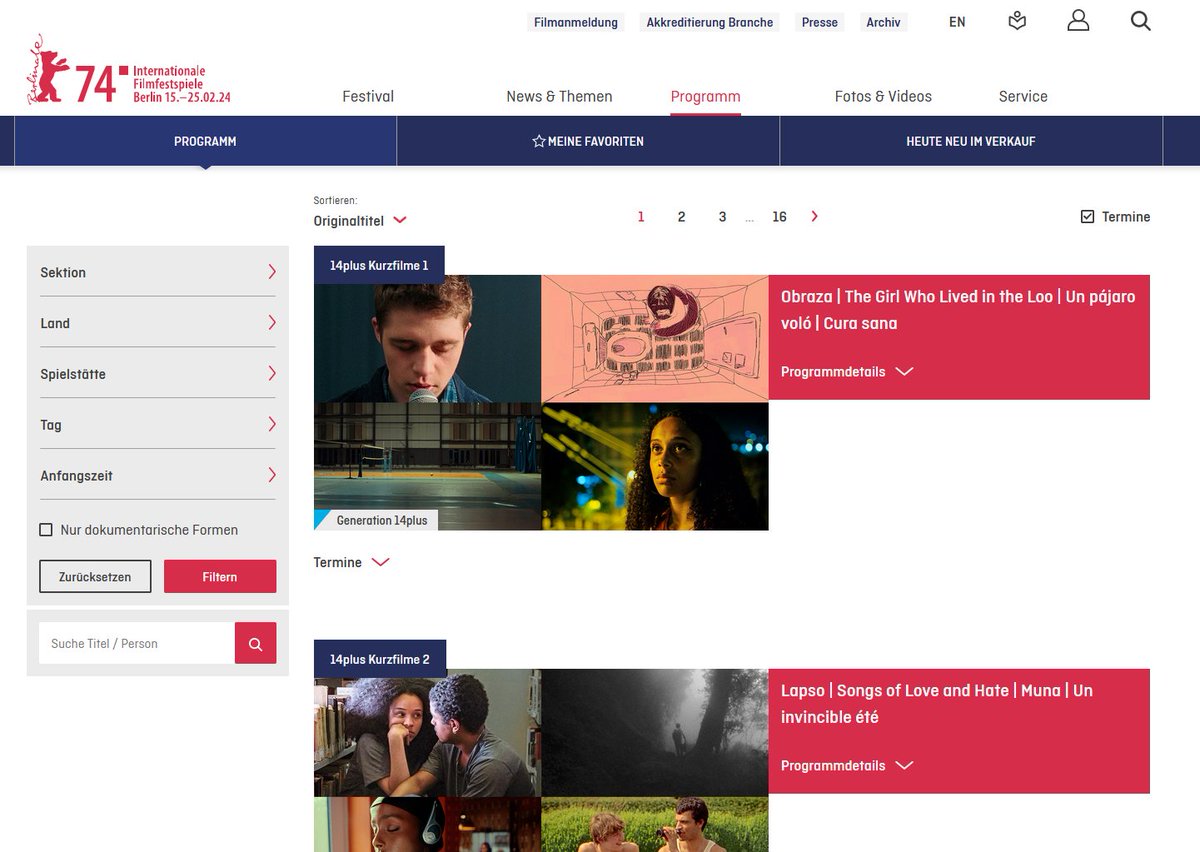Click the Suche Titel / Person field
1200x852 pixels.
point(137,643)
